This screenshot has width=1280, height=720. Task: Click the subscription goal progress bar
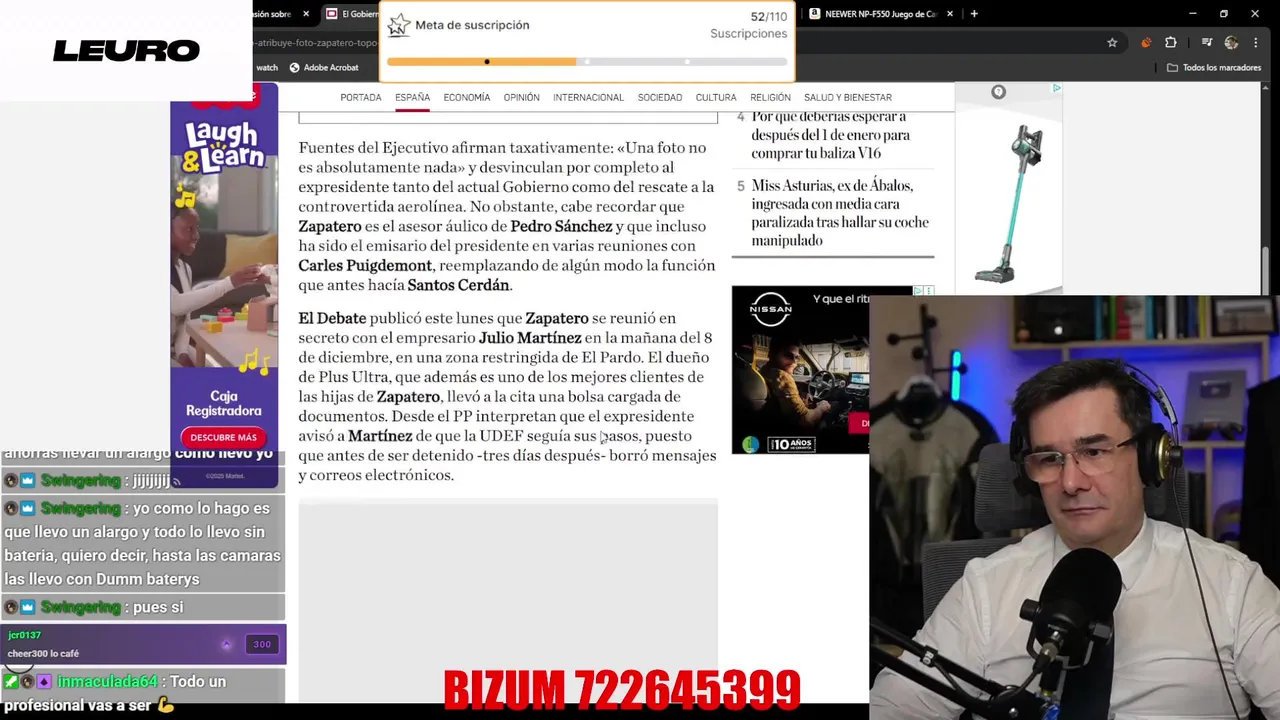(x=587, y=62)
